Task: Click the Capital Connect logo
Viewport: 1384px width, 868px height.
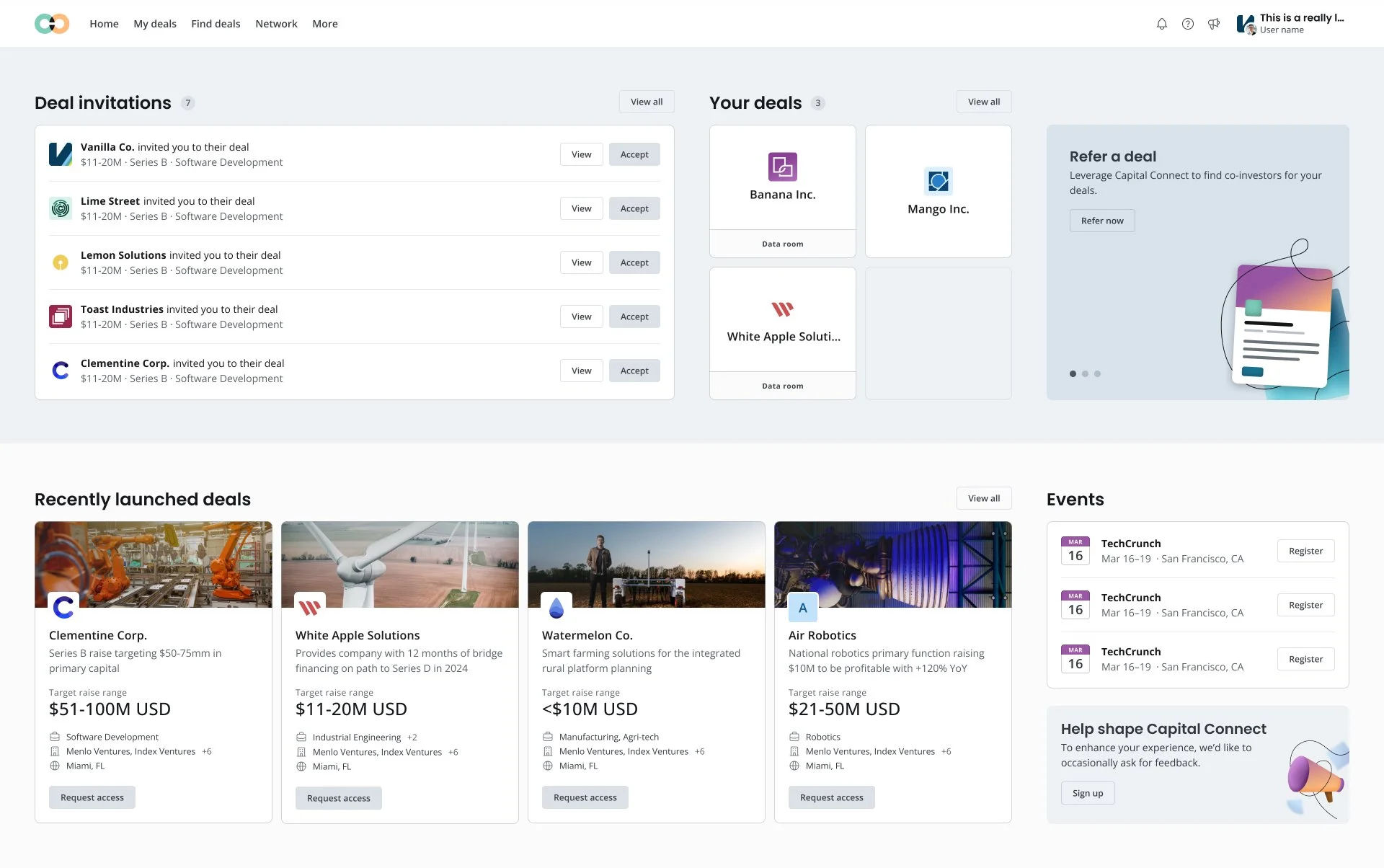Action: tap(52, 24)
